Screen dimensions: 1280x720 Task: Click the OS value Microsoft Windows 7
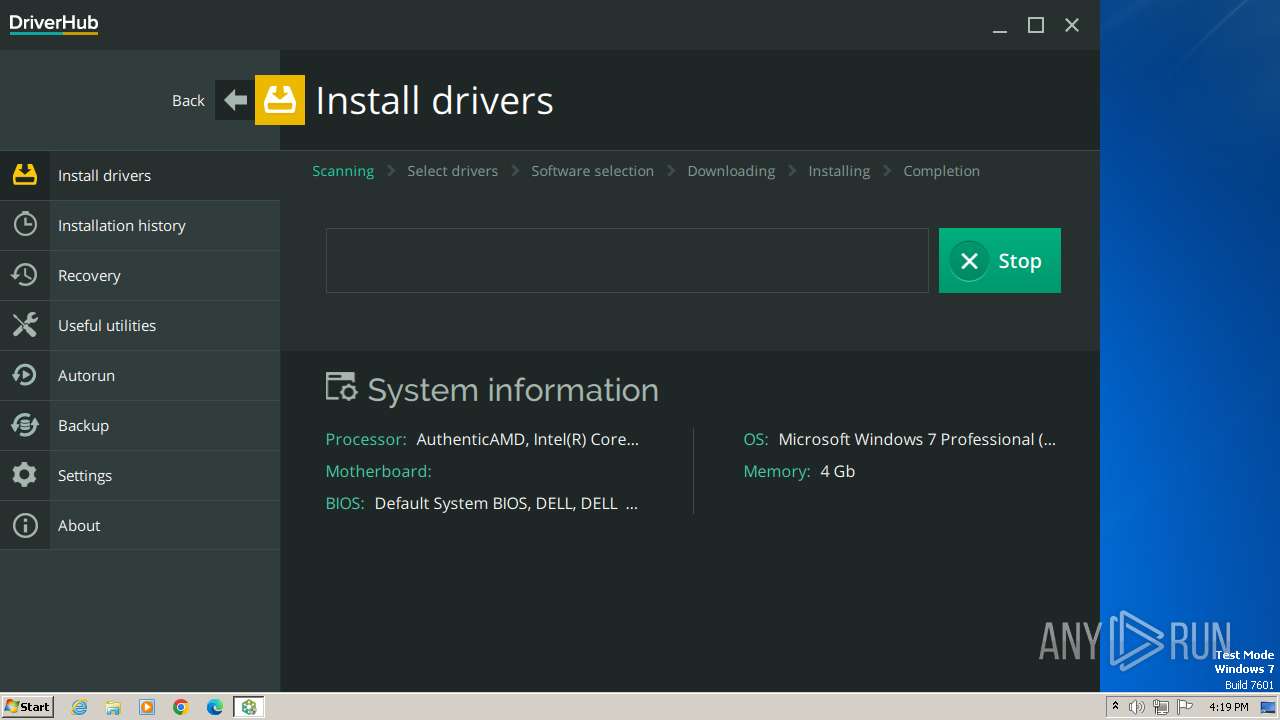tap(917, 439)
